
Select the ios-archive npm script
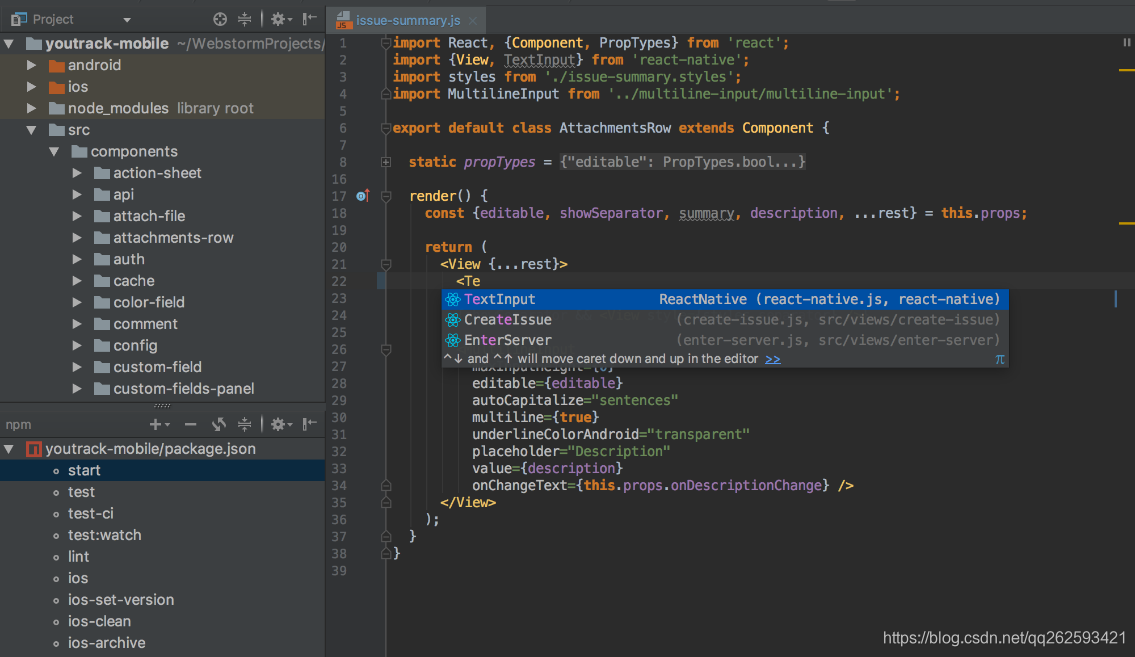pos(162,643)
